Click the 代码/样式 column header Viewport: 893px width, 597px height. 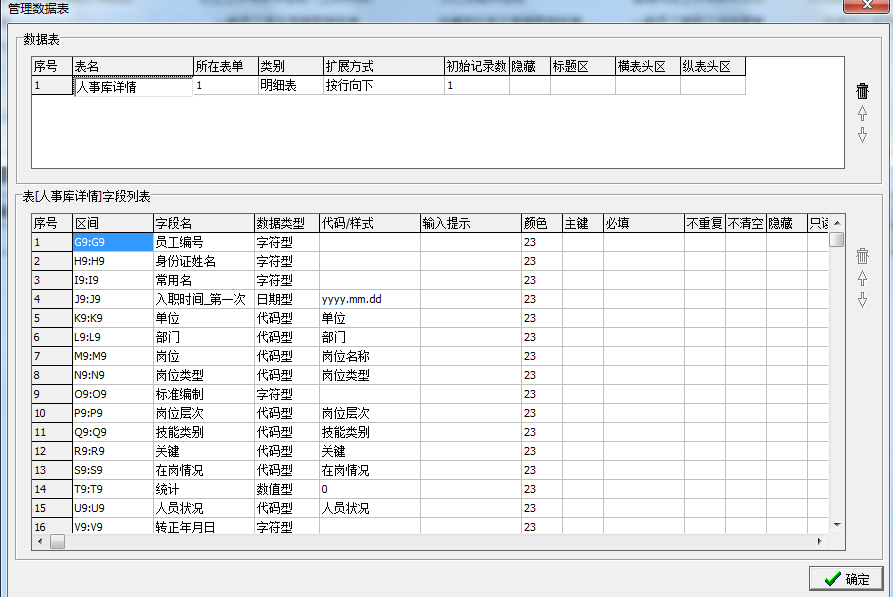(x=370, y=223)
